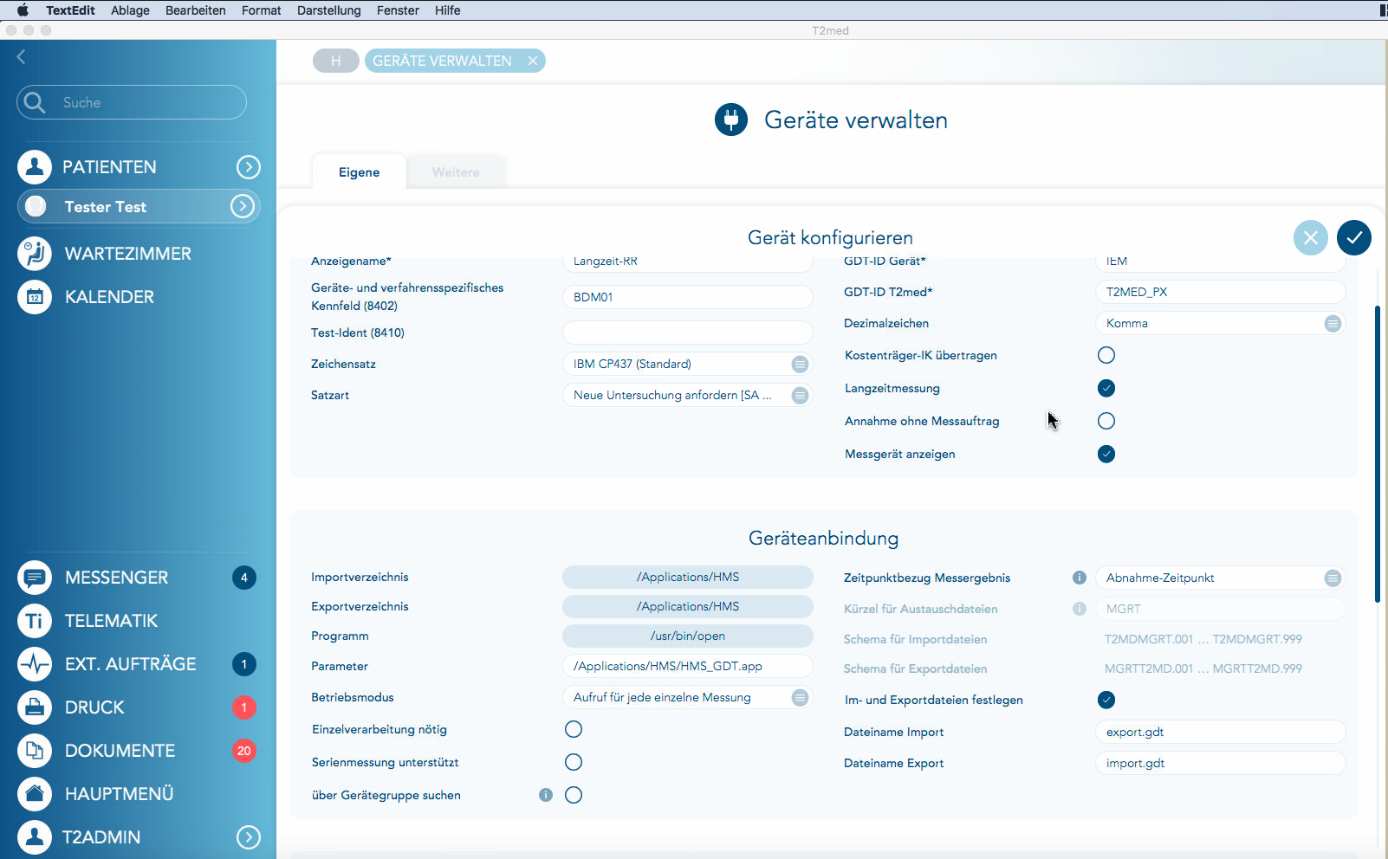Expand the T2ADMIN arrow
This screenshot has width=1388, height=859.
tap(248, 837)
